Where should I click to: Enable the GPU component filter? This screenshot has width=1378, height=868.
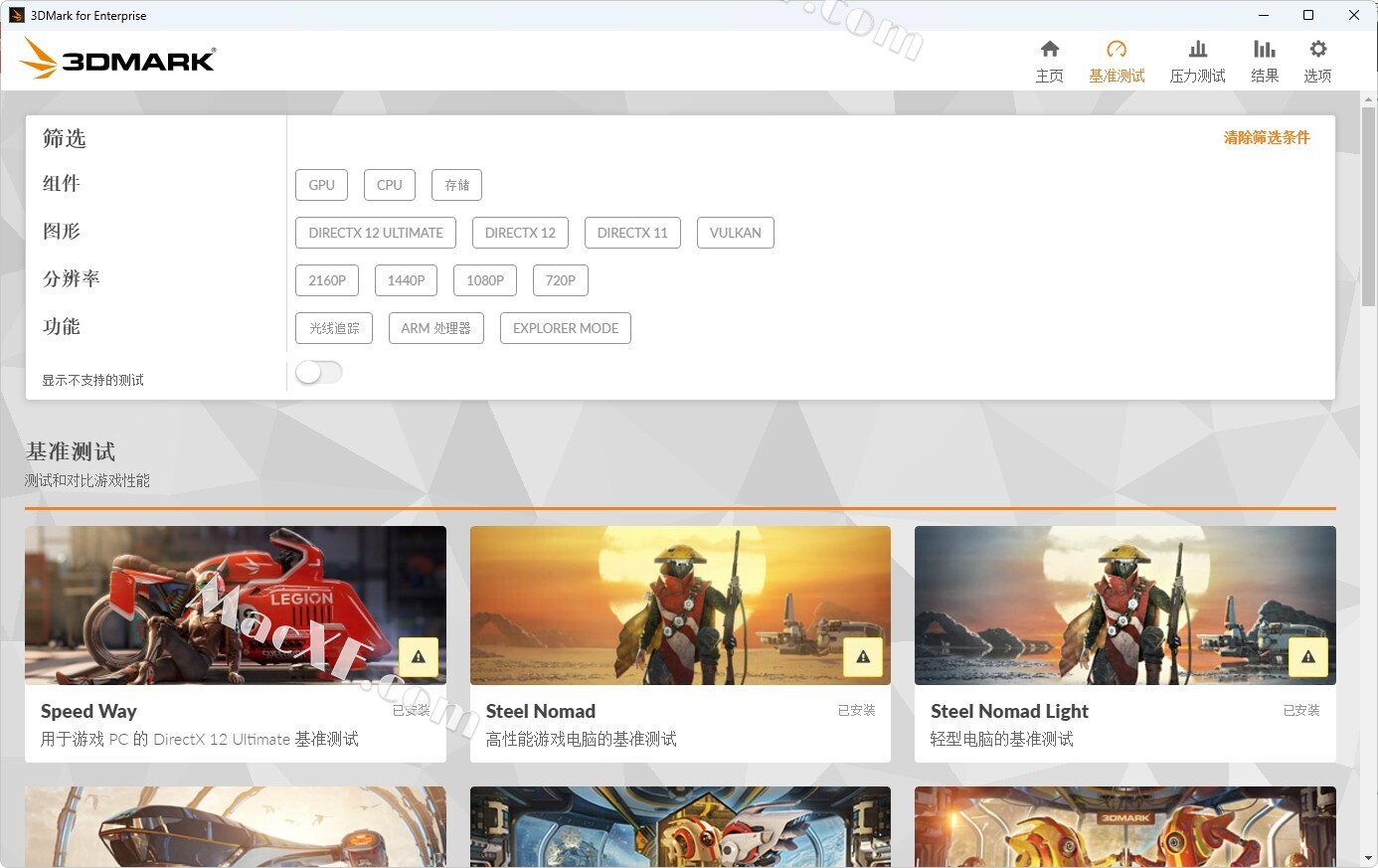point(321,185)
